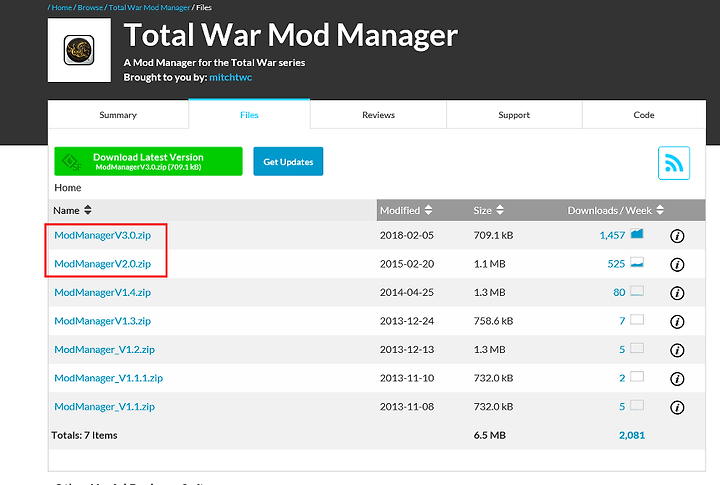Go to the Support tab
The height and width of the screenshot is (485, 720).
tap(514, 115)
